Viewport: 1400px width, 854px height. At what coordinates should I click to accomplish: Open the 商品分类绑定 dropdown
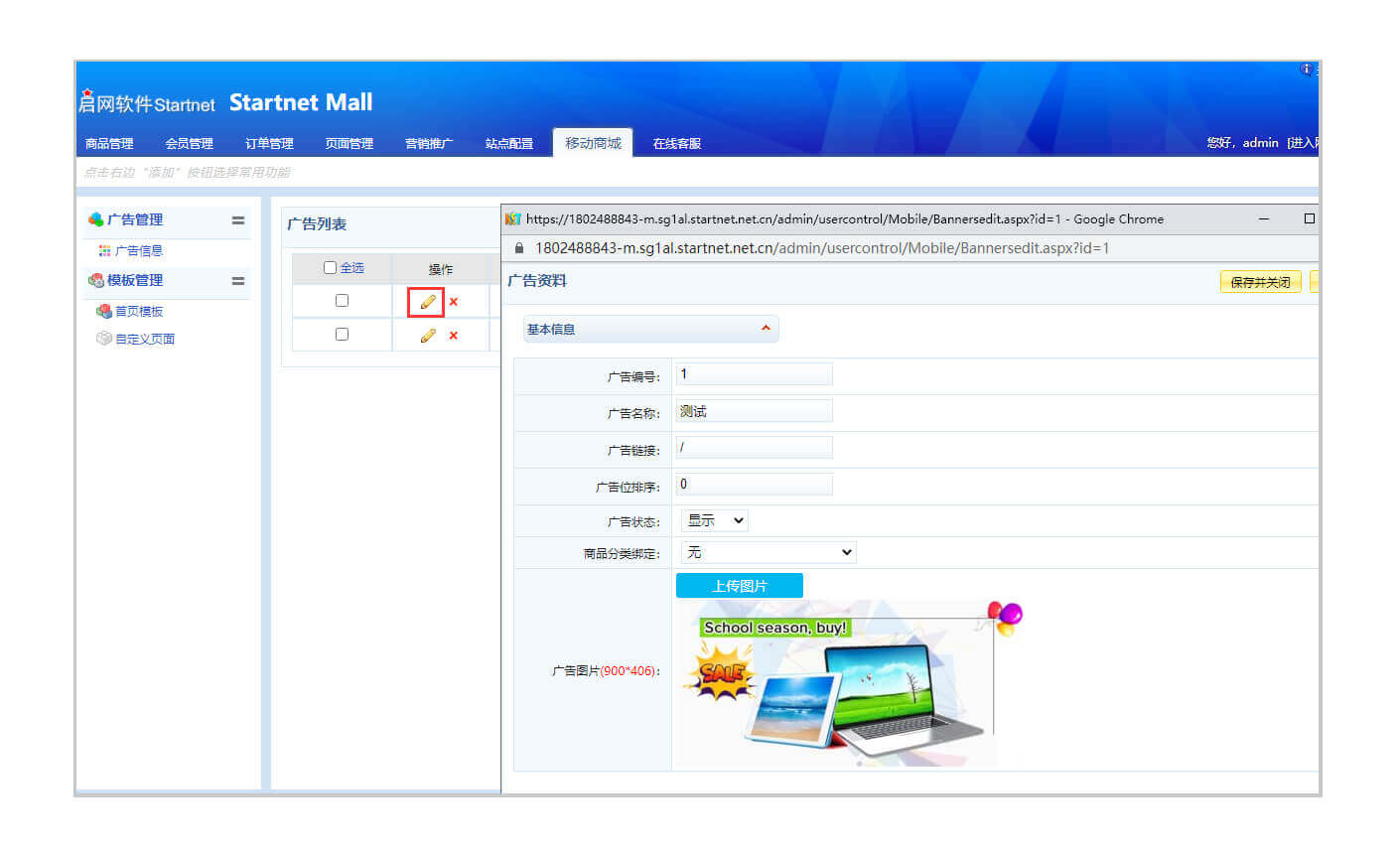tap(768, 552)
